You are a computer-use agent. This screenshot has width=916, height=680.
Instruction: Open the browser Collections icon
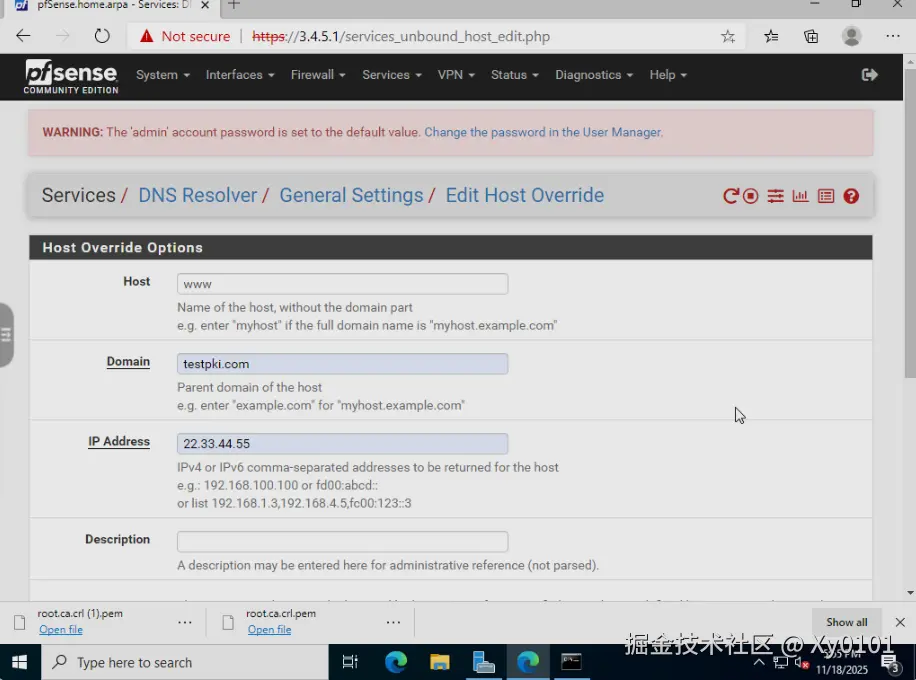811,37
